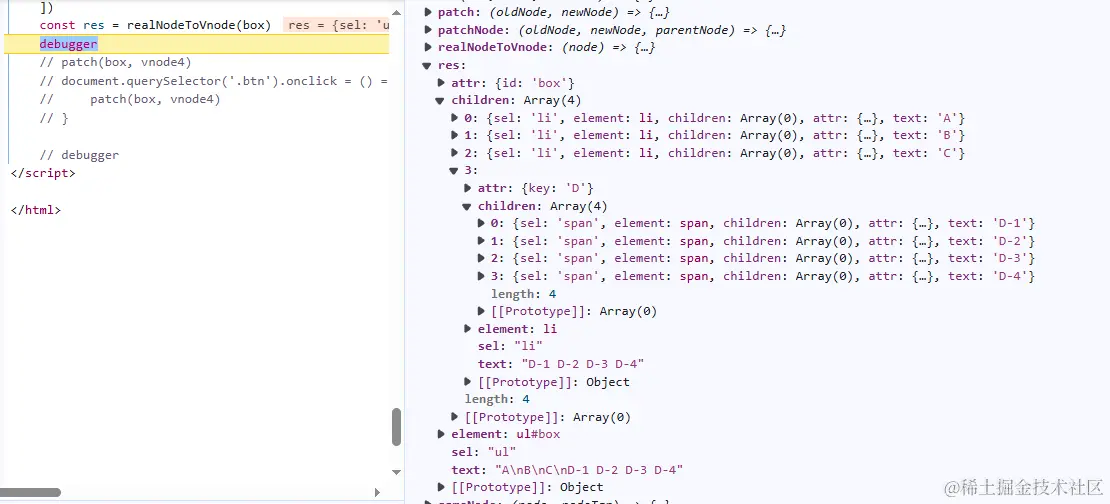The image size is (1110, 504).
Task: Expand attr {id: 'box'} entry
Action: pos(441,84)
